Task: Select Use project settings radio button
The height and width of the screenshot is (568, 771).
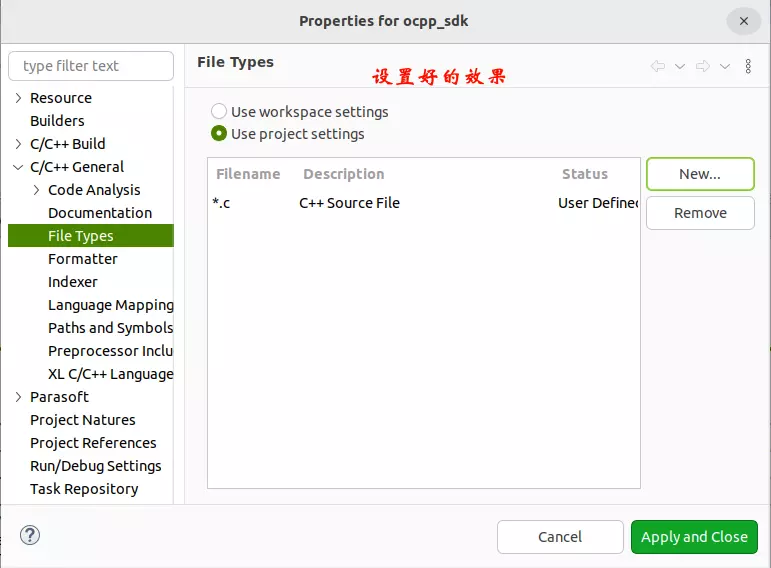Action: click(x=219, y=134)
